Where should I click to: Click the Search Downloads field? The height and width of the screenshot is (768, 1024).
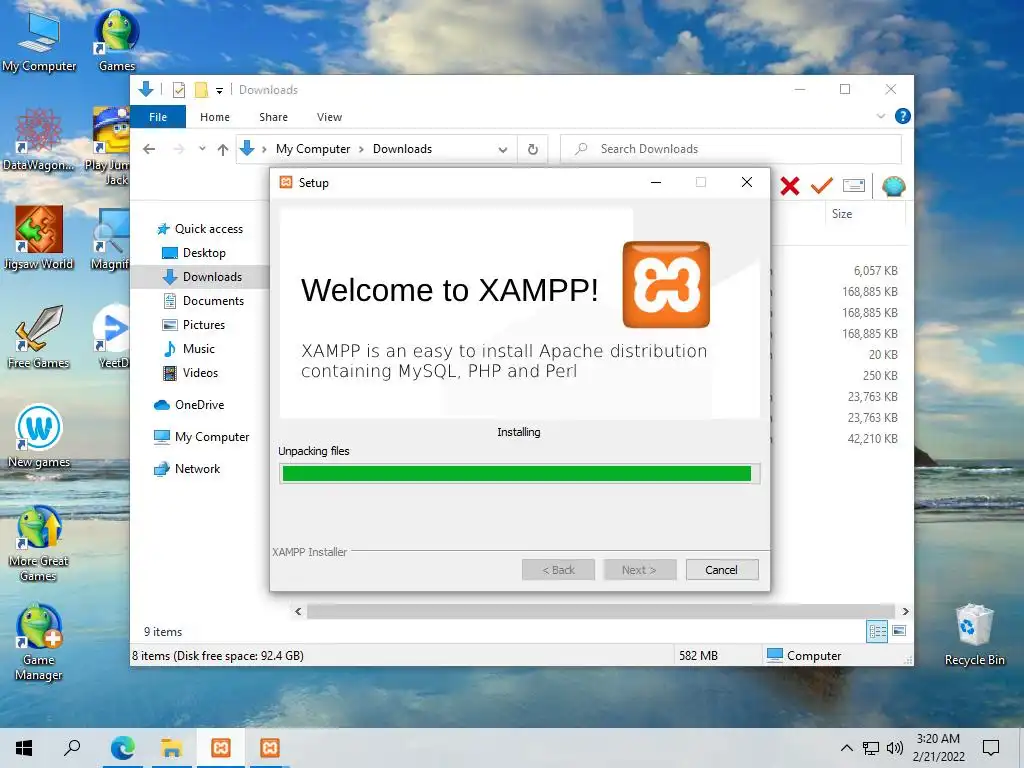731,149
